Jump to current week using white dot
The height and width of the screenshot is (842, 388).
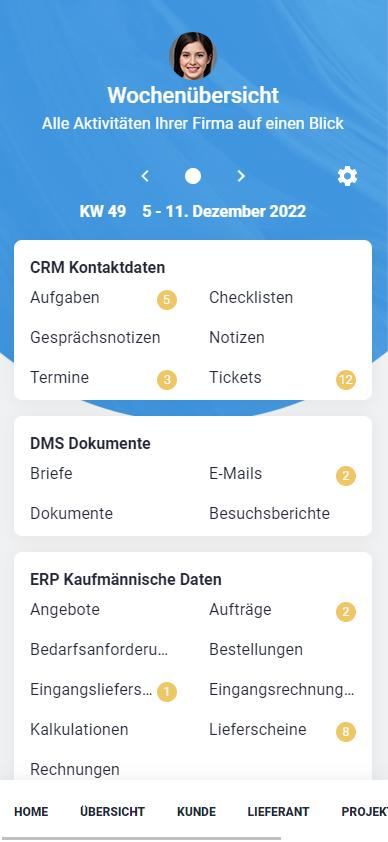tap(193, 176)
